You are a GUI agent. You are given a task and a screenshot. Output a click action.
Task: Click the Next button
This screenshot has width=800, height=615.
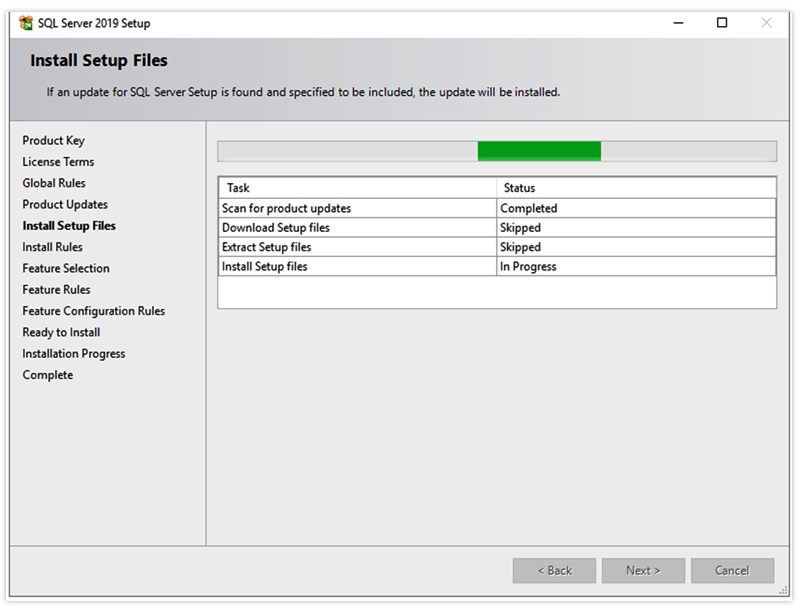(x=643, y=570)
